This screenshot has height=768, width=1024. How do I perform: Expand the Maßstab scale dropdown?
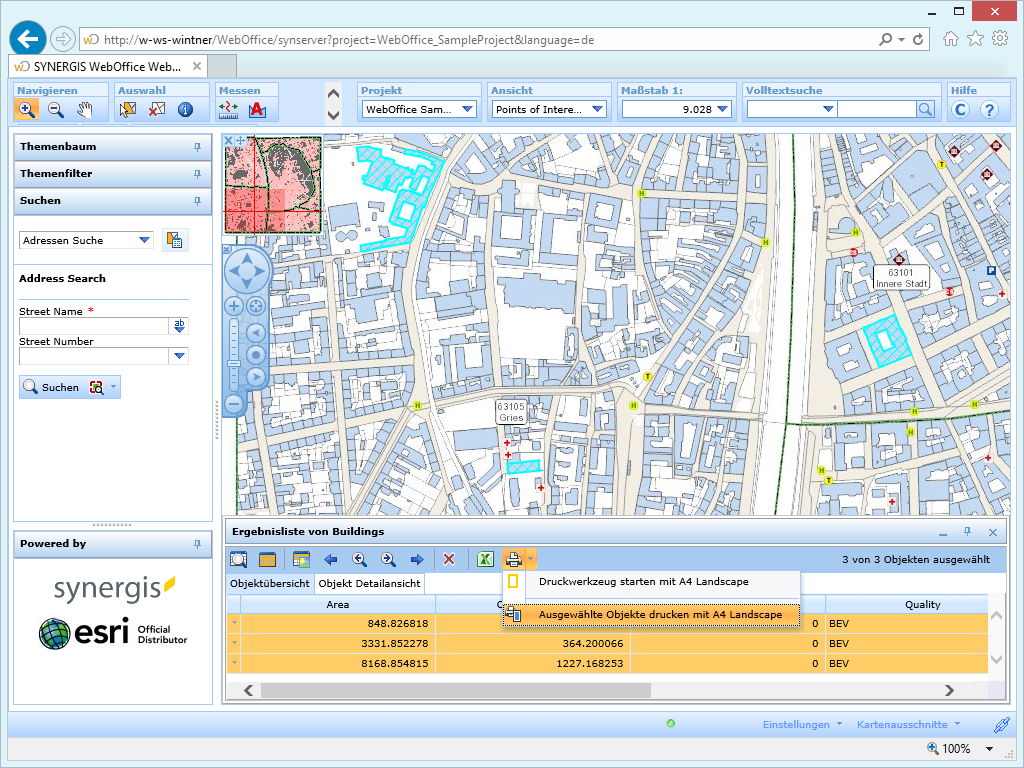[722, 109]
